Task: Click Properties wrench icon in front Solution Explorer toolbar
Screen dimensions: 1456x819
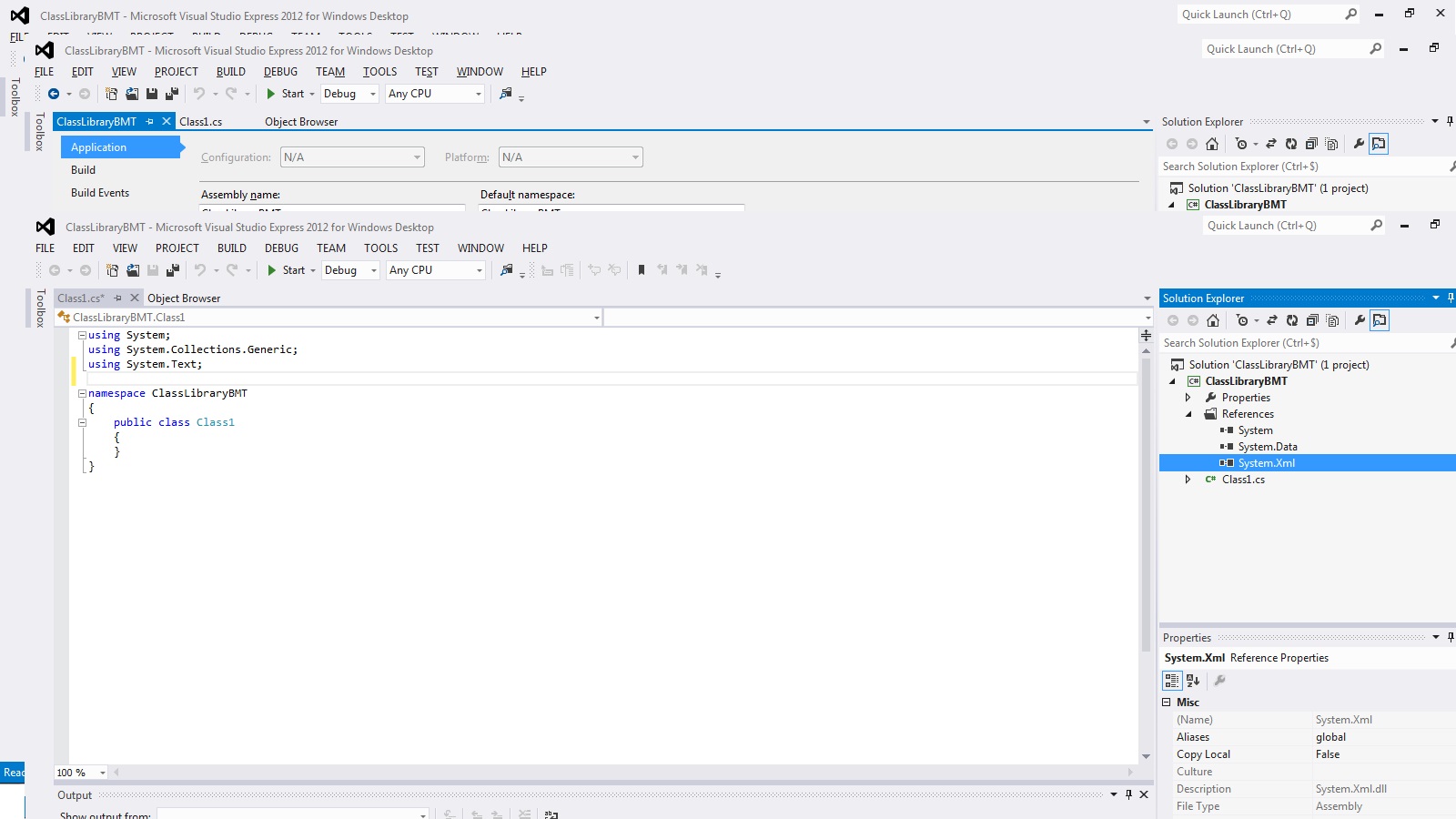Action: pos(1360,320)
